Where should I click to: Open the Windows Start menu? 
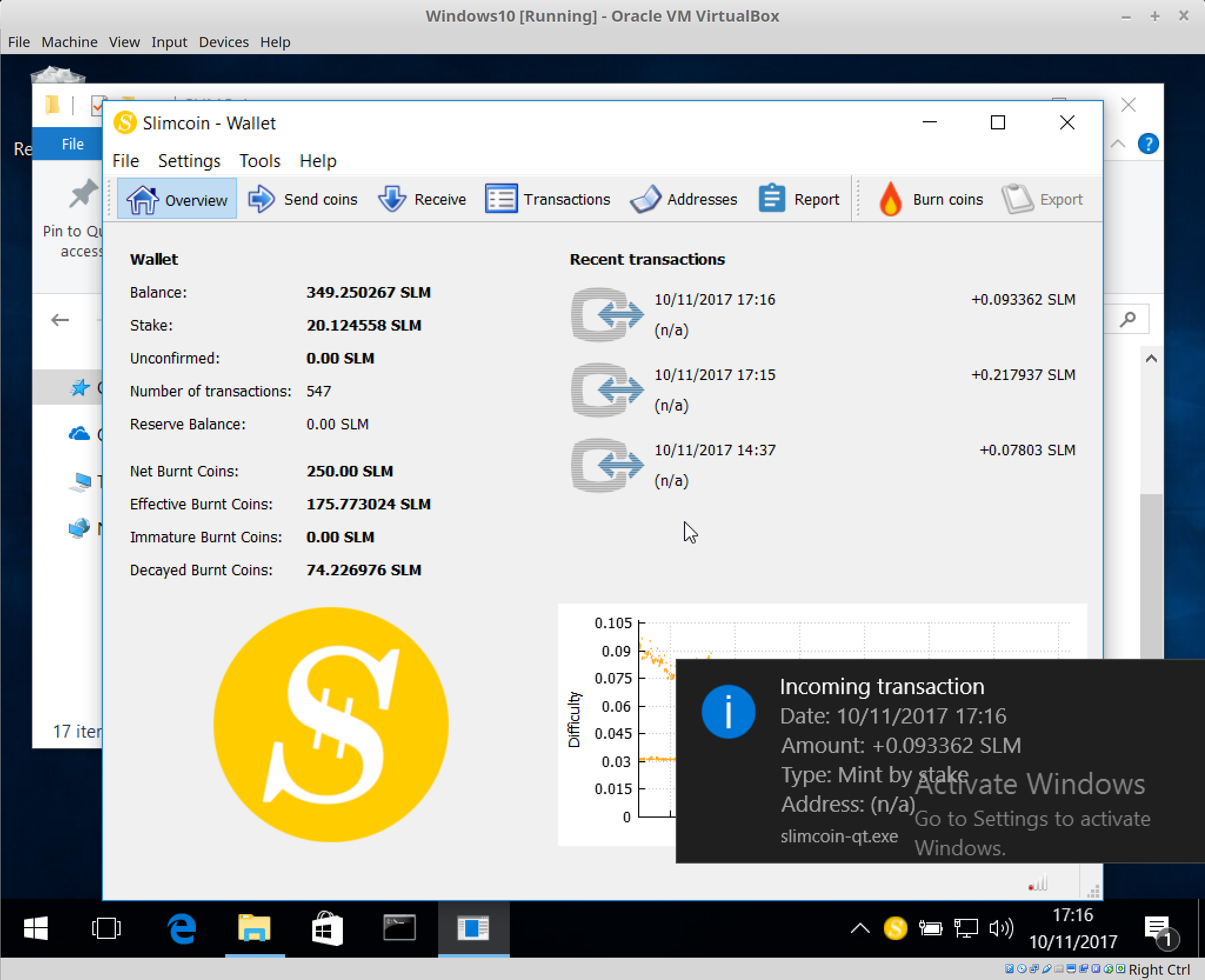pos(36,928)
